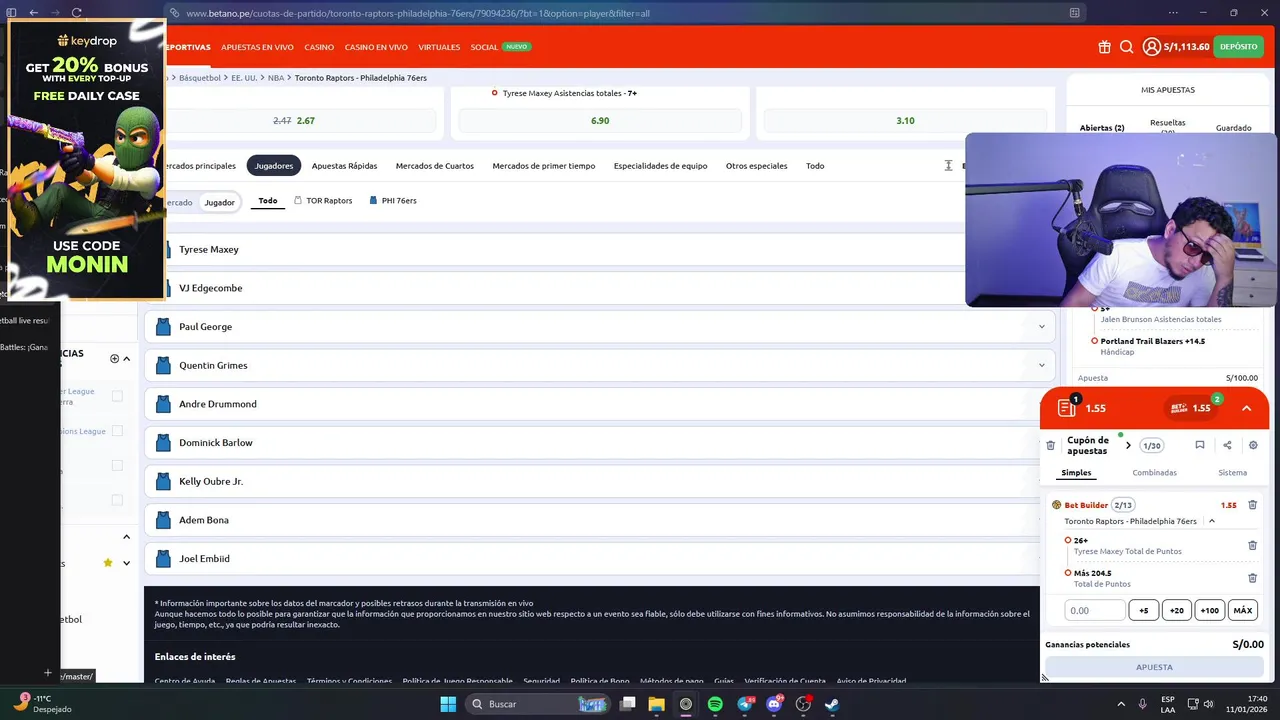
Task: Clear the whole coupon with the trash icon
Action: click(x=1050, y=445)
